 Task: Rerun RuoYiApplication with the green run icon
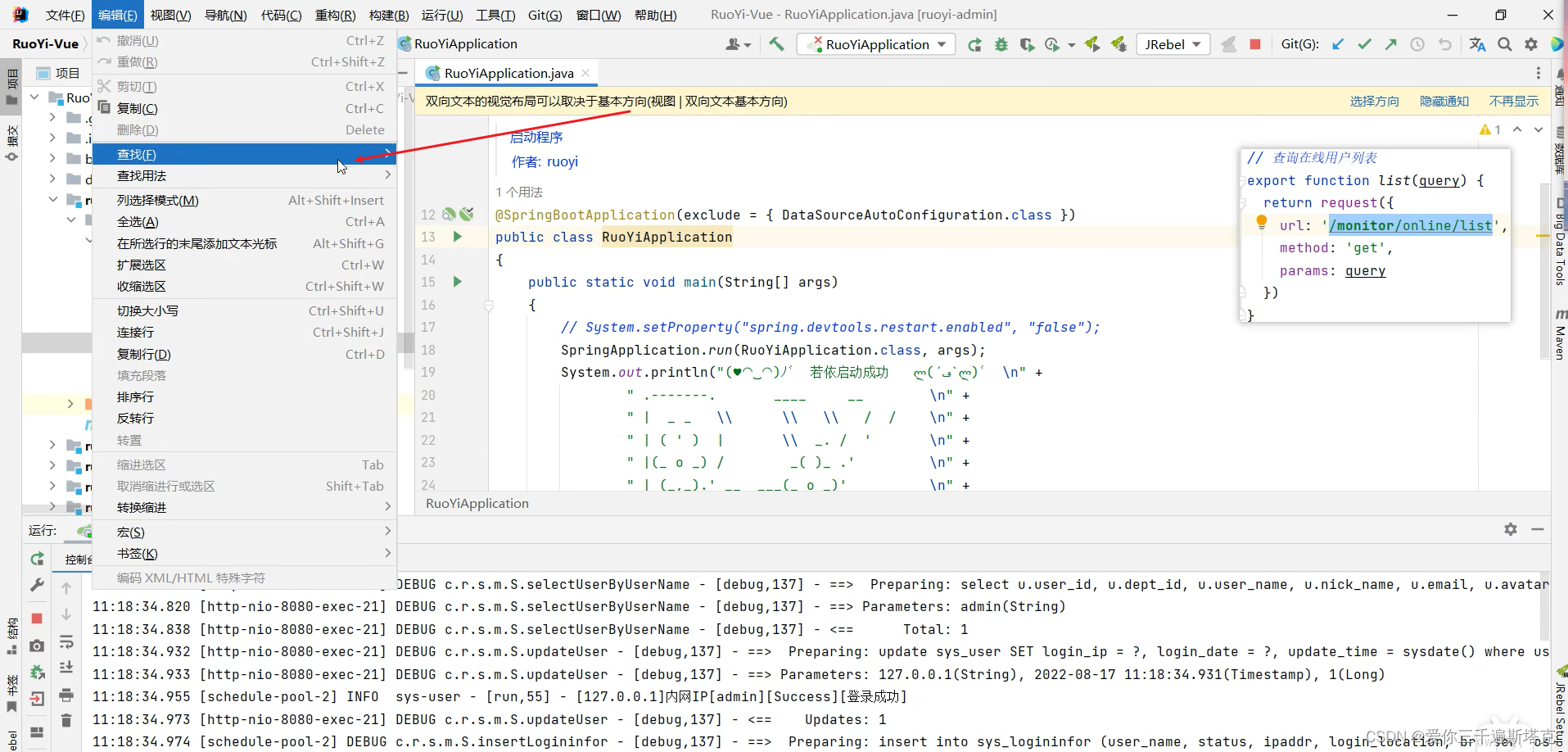[974, 44]
